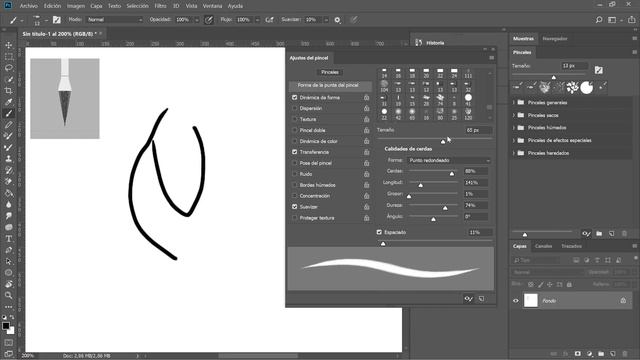Click the Fondo layer thumbnail

coord(531,300)
